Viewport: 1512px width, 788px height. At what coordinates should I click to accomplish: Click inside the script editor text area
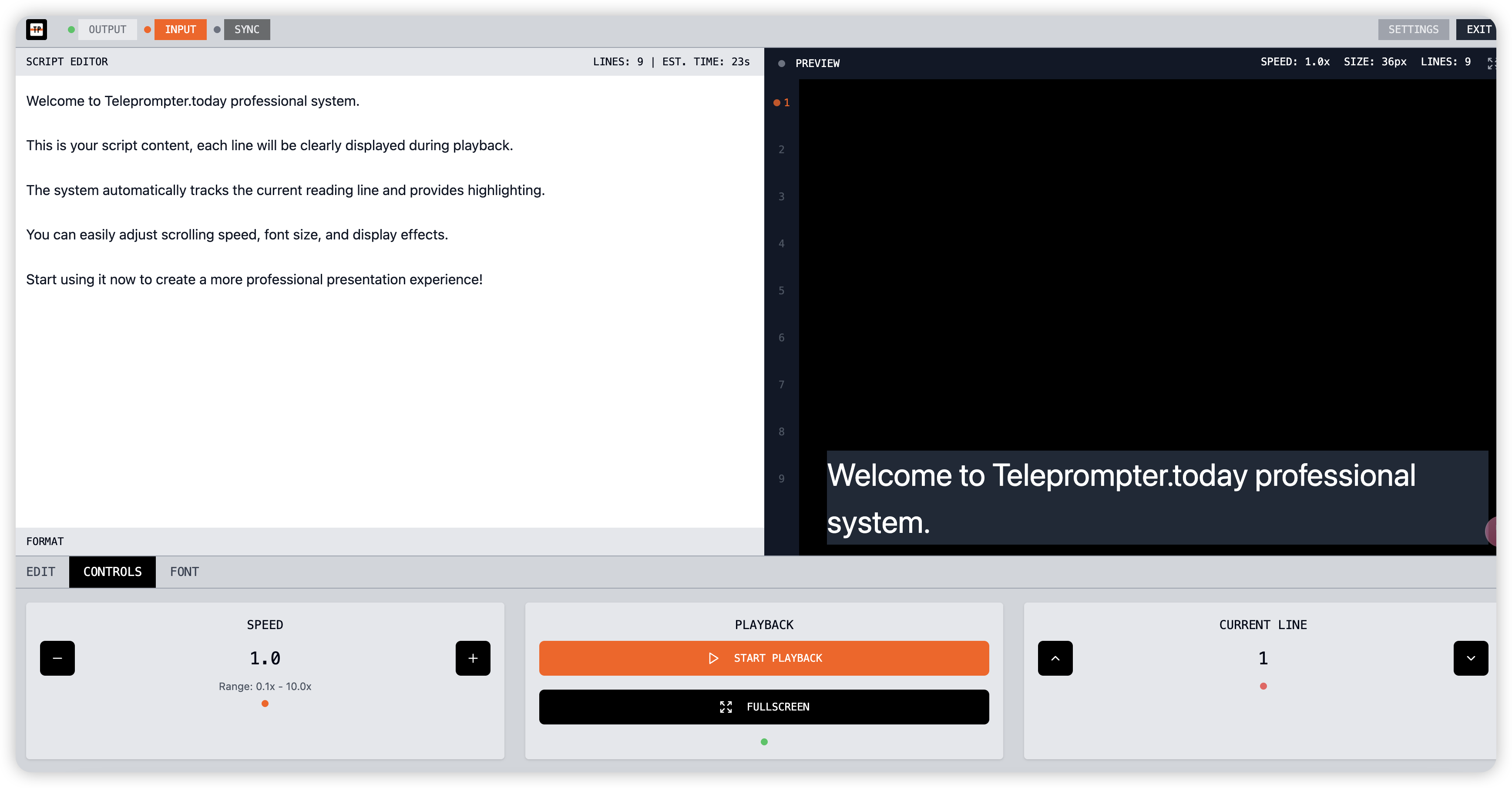(390, 301)
